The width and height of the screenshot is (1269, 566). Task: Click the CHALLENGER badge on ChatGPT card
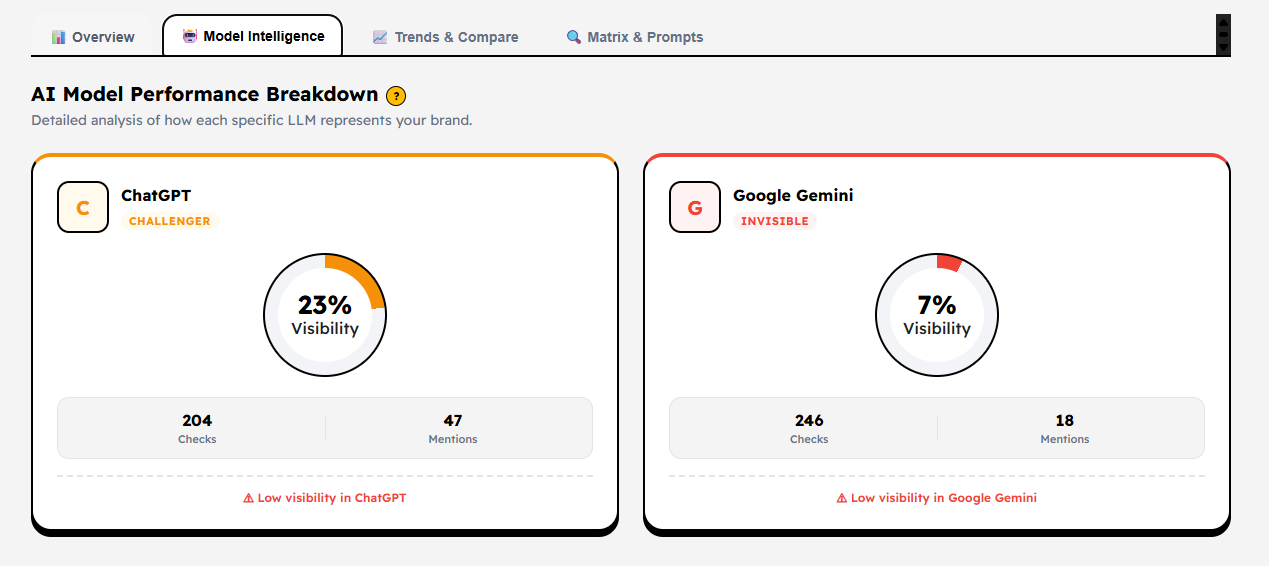[x=170, y=221]
